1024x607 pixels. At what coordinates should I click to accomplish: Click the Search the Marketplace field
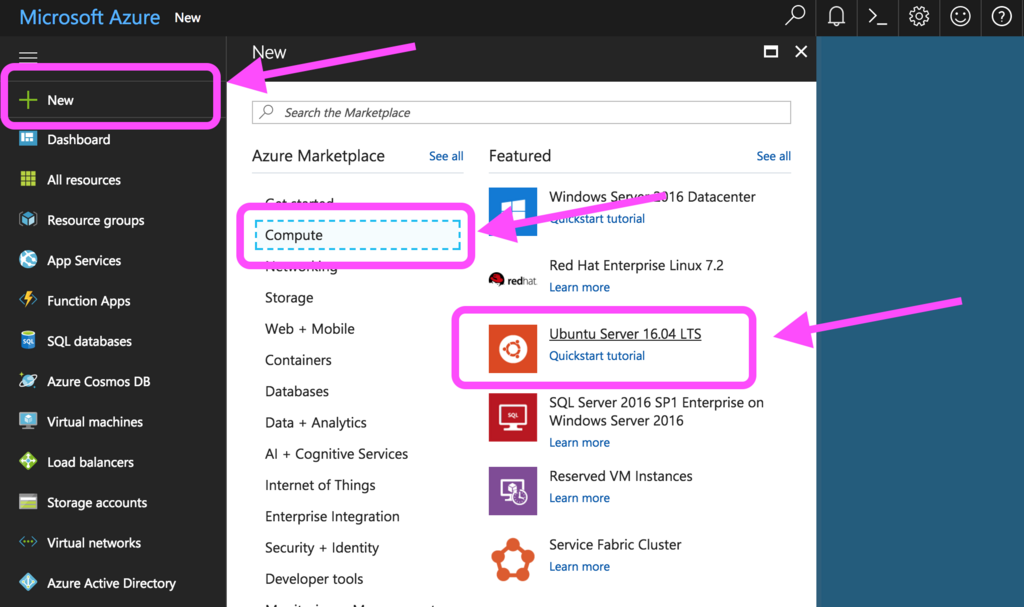(x=521, y=112)
